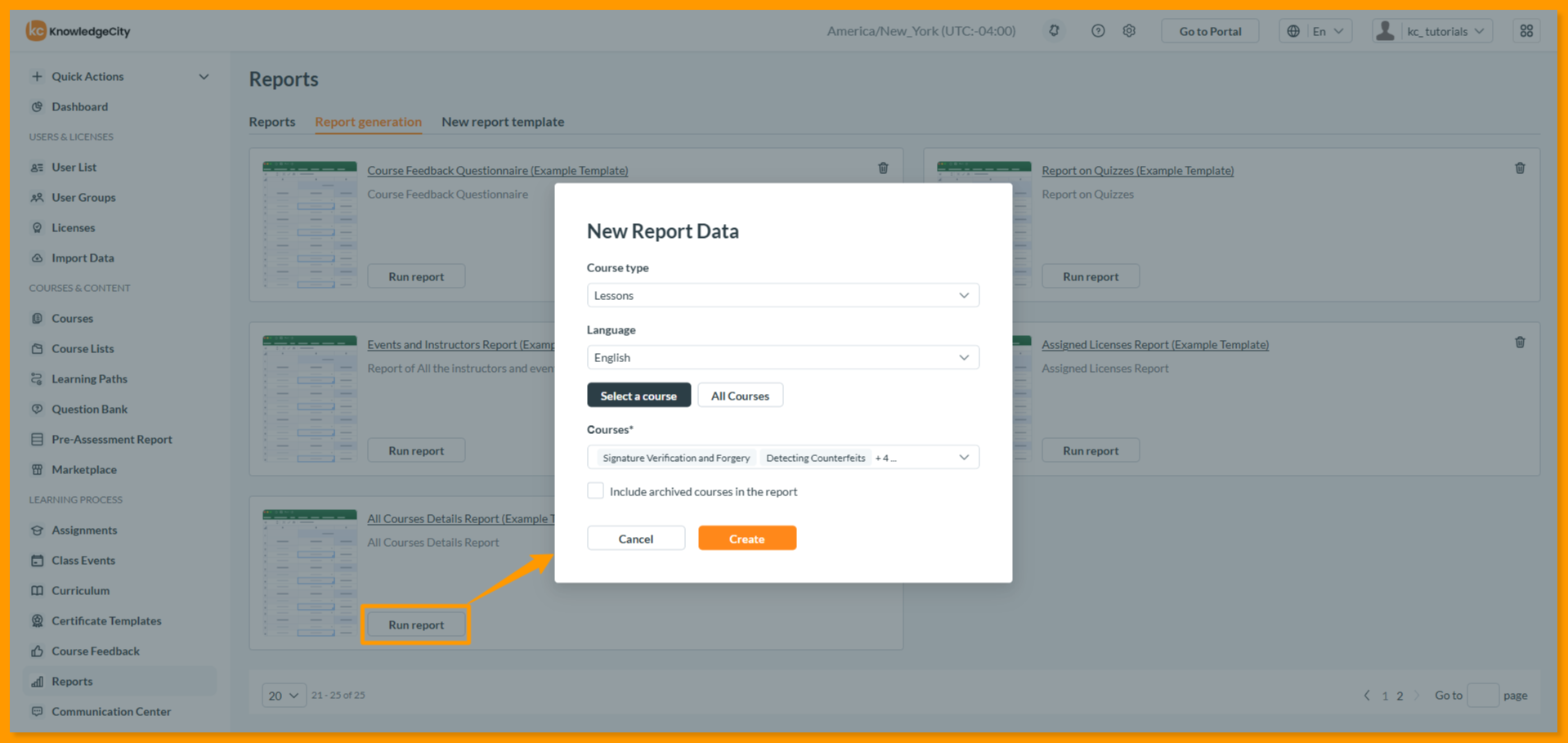Click the notifications bell icon

click(x=1054, y=31)
